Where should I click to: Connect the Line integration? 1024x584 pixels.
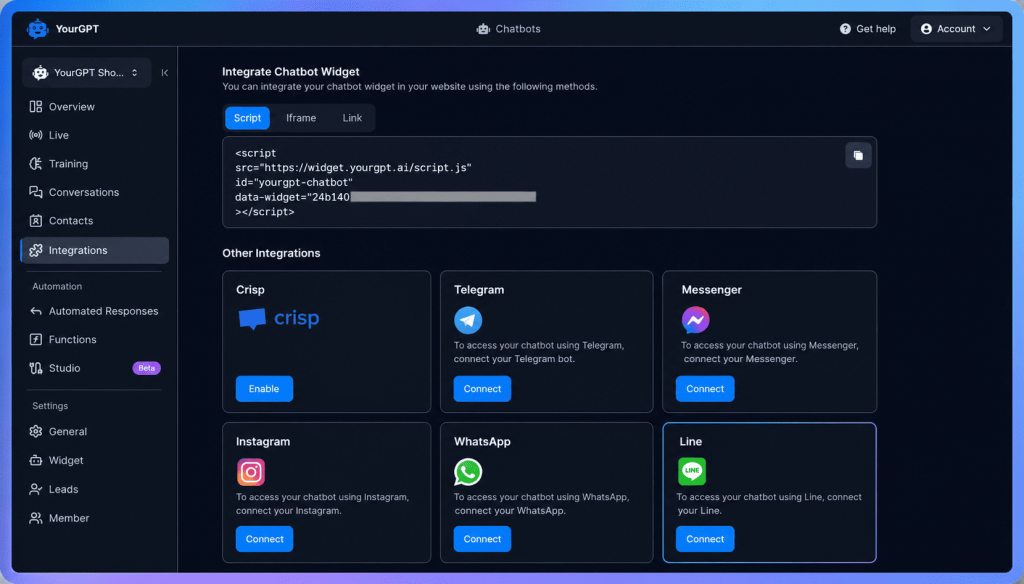(x=705, y=539)
